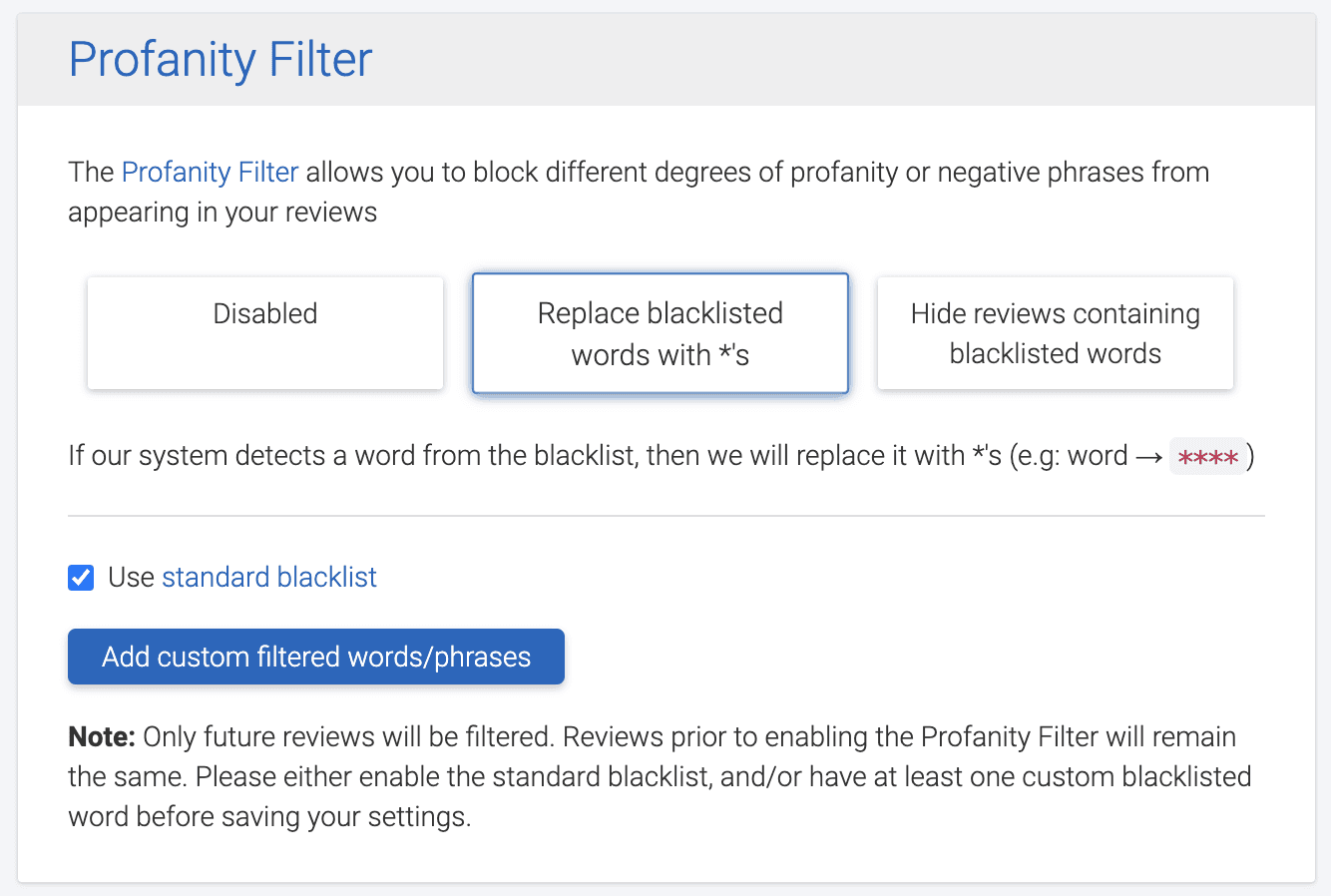The width and height of the screenshot is (1331, 896).
Task: Click "word before saving your settings" text
Action: pos(269,817)
